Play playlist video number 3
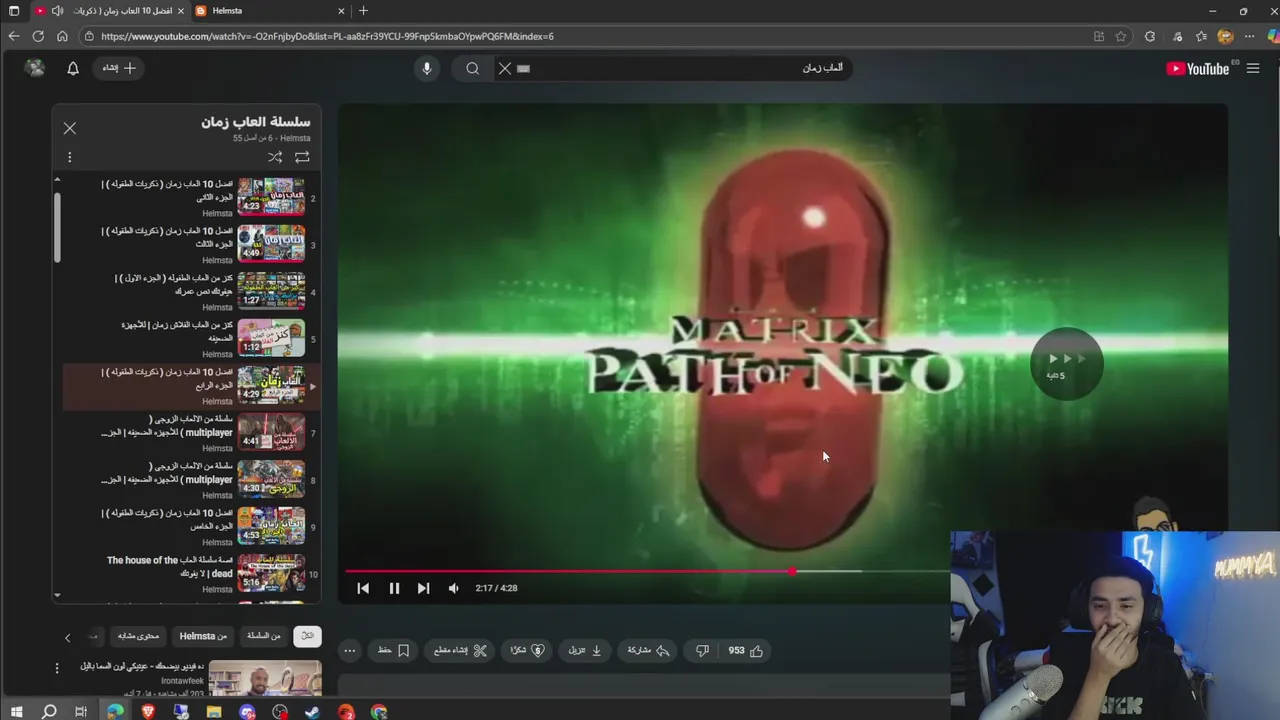The image size is (1280, 720). [190, 245]
